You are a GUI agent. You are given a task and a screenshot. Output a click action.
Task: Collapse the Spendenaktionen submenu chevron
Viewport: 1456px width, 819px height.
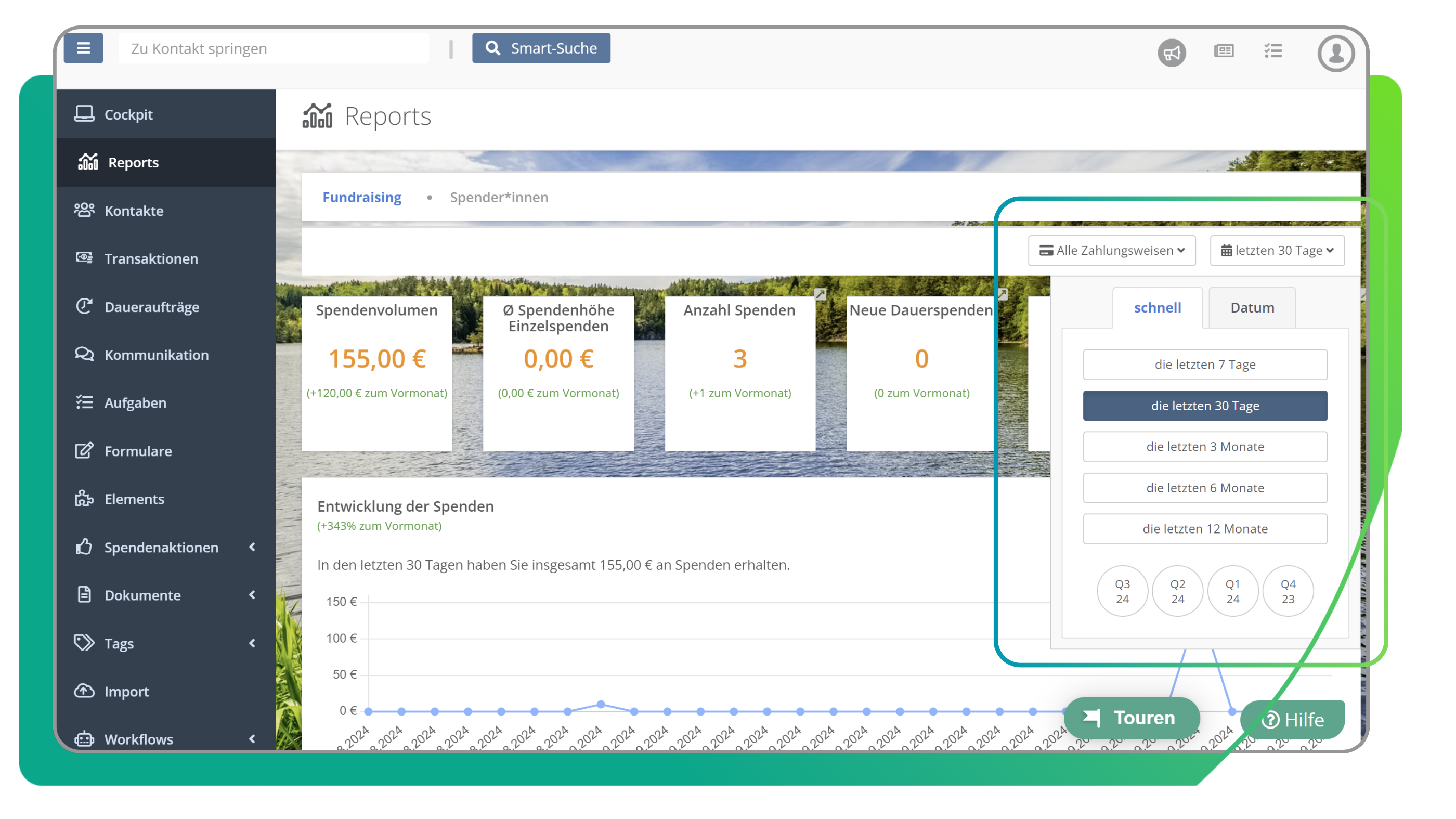pos(253,547)
